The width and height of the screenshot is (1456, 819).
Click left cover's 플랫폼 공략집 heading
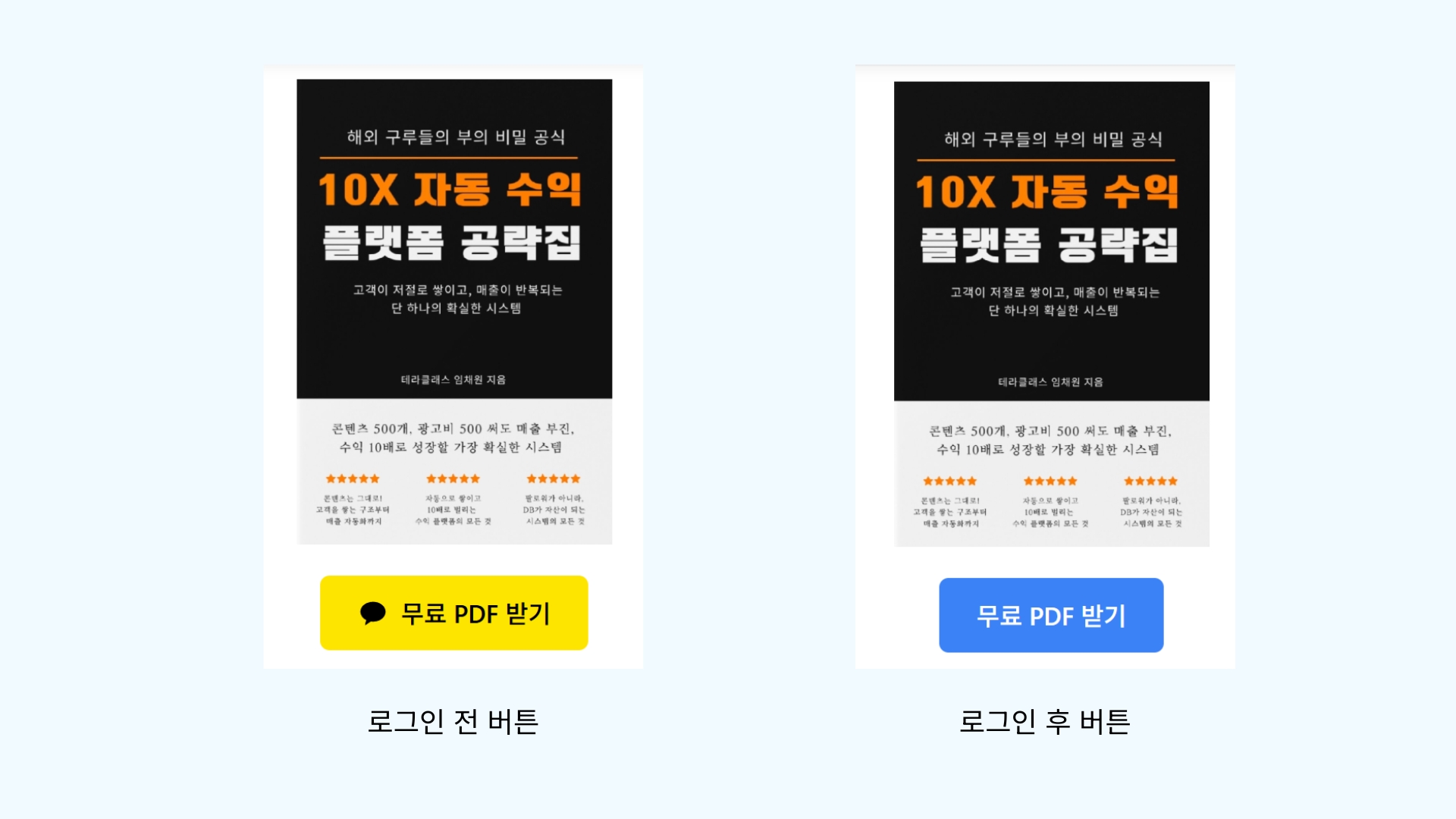click(452, 243)
